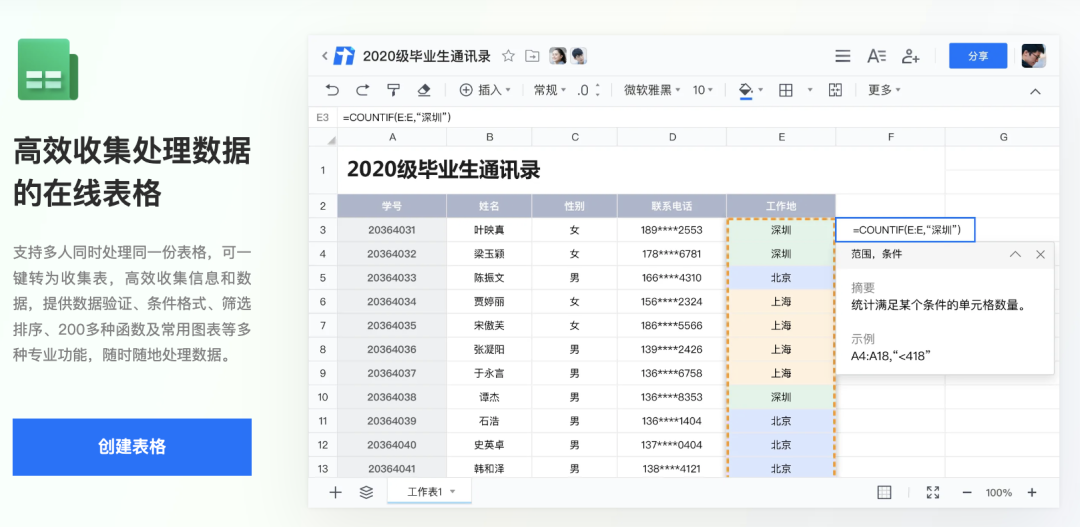Screen dimensions: 1080x527
Task: Click the 创建表格 button
Action: [x=132, y=446]
